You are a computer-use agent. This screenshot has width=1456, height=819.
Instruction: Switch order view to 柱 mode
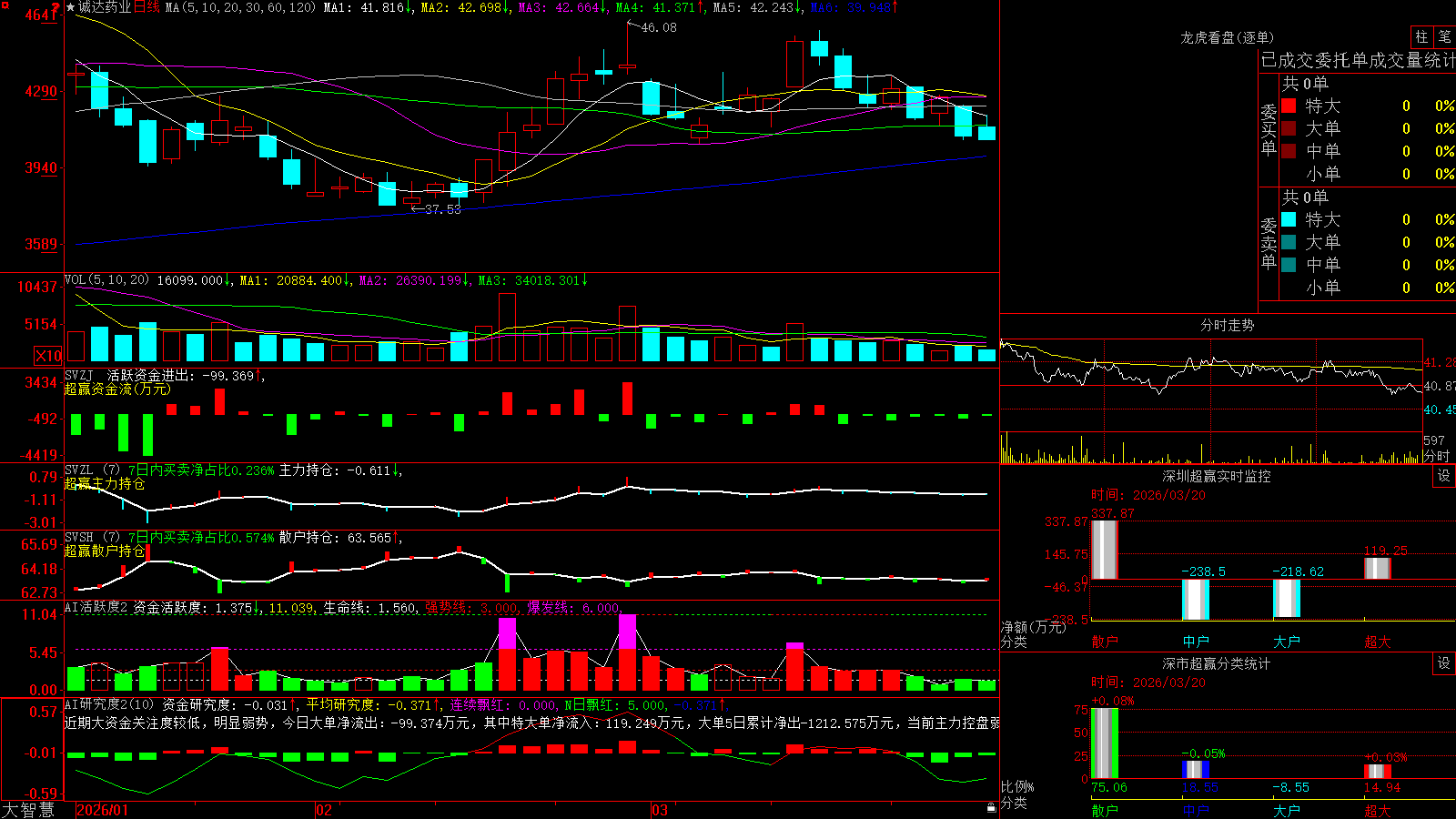[1421, 37]
